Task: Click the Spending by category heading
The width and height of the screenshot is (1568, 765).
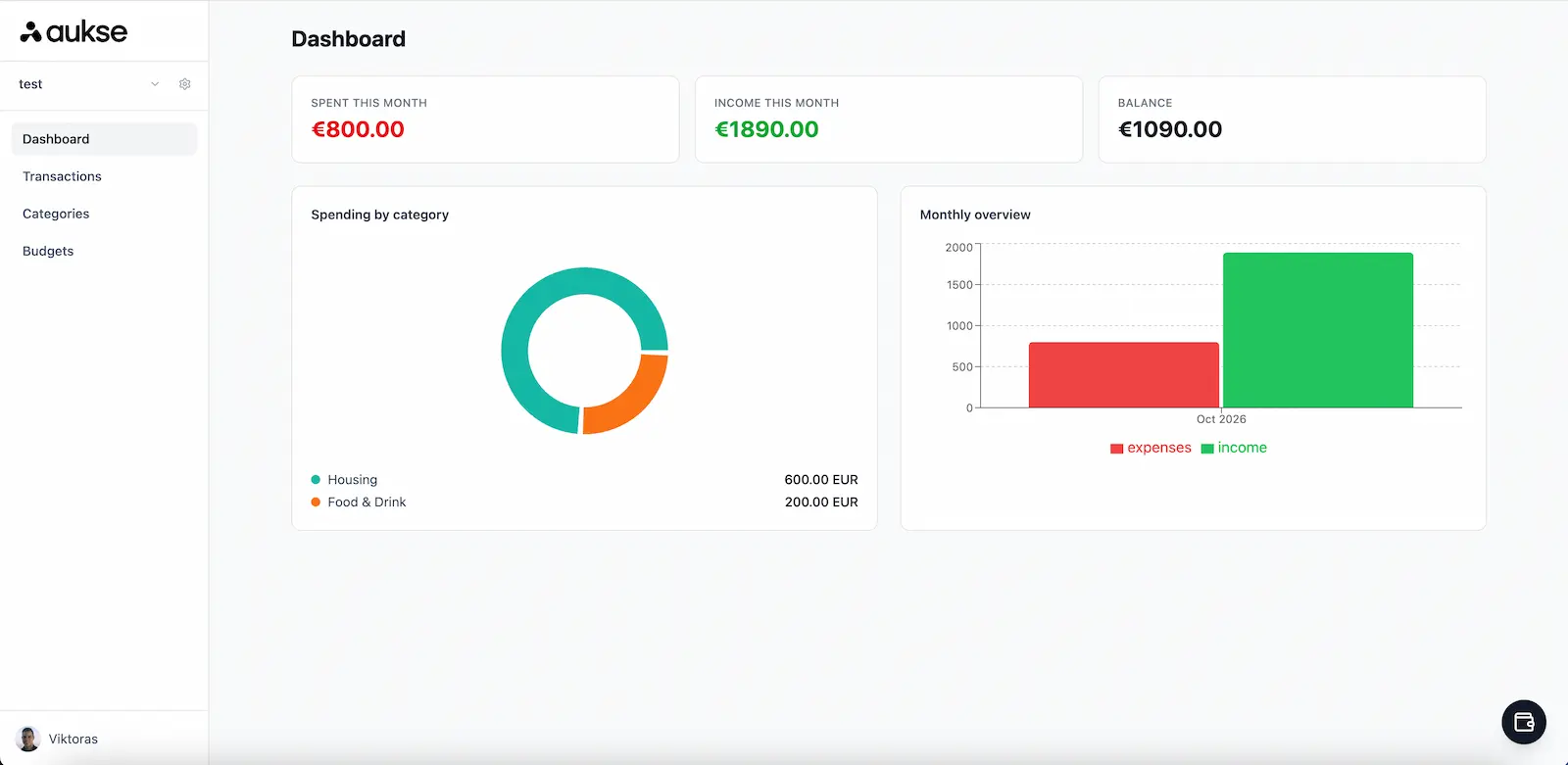Action: (380, 215)
